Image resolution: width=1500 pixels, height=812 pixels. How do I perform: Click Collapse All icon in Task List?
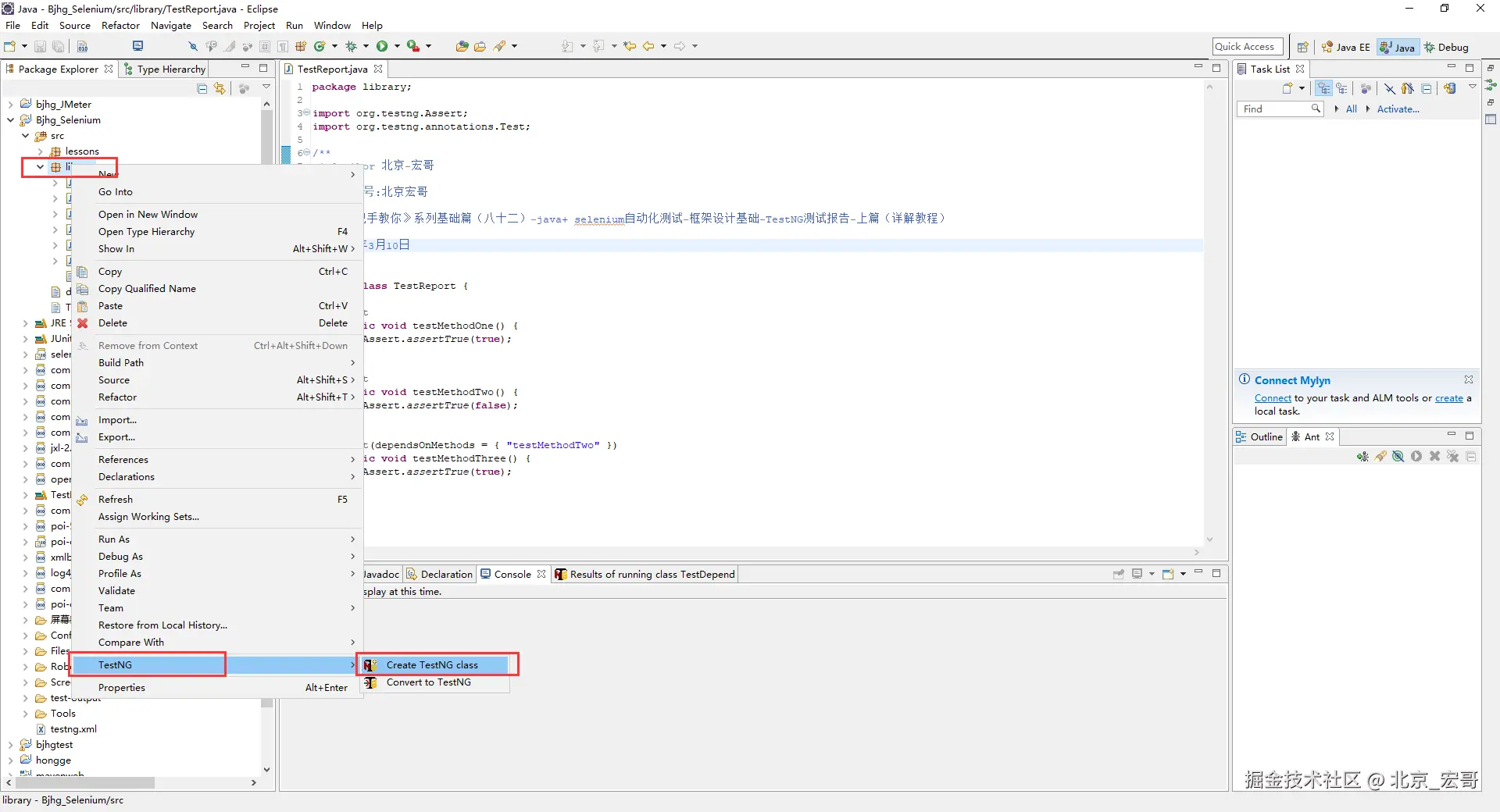point(1427,89)
